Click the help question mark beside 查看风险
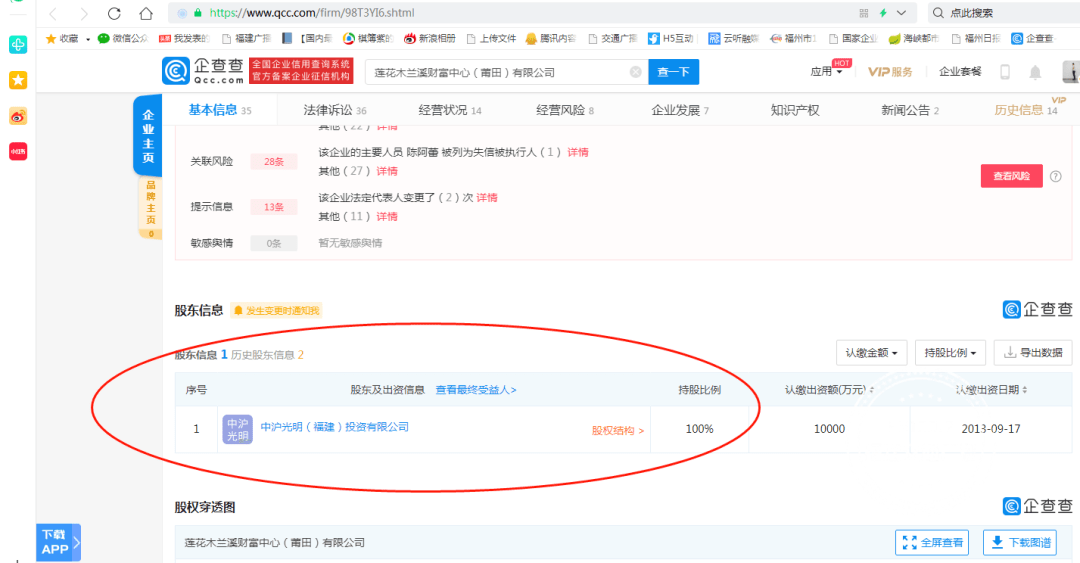The height and width of the screenshot is (563, 1080). click(x=1055, y=176)
